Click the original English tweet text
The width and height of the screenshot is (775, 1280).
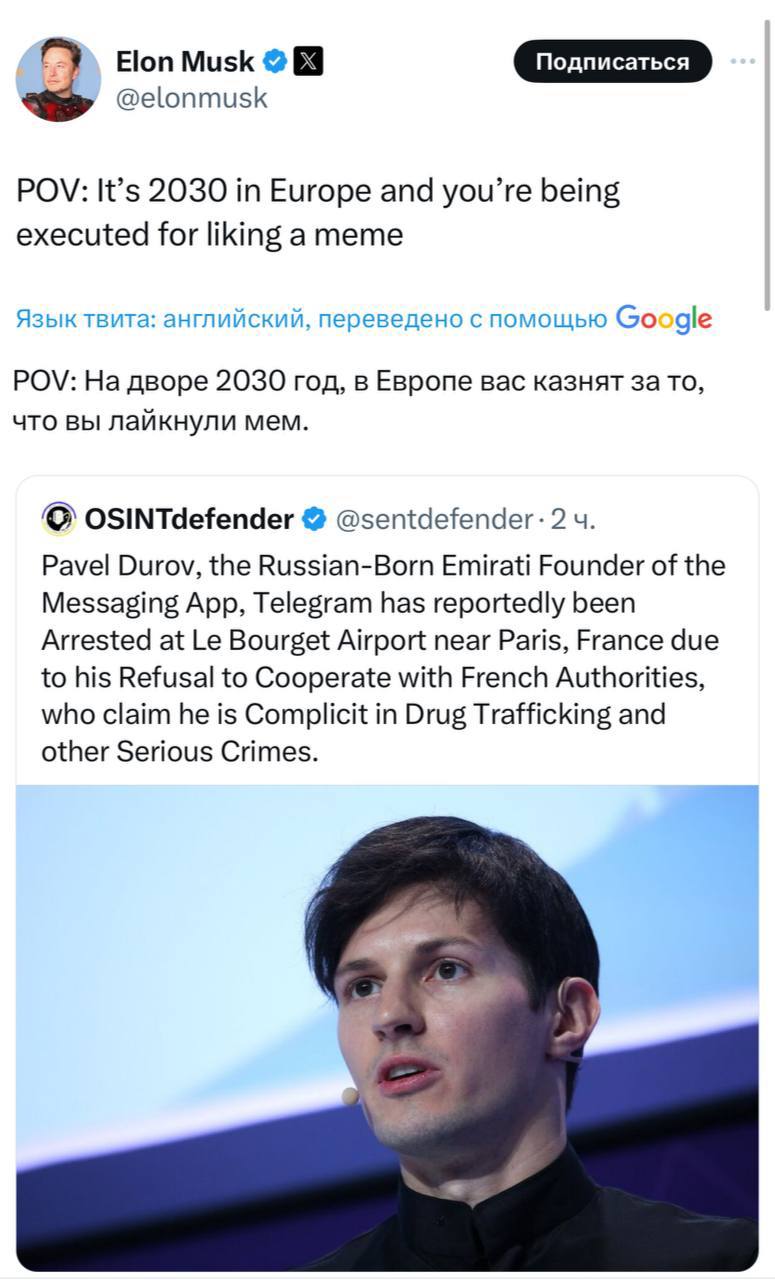click(318, 212)
